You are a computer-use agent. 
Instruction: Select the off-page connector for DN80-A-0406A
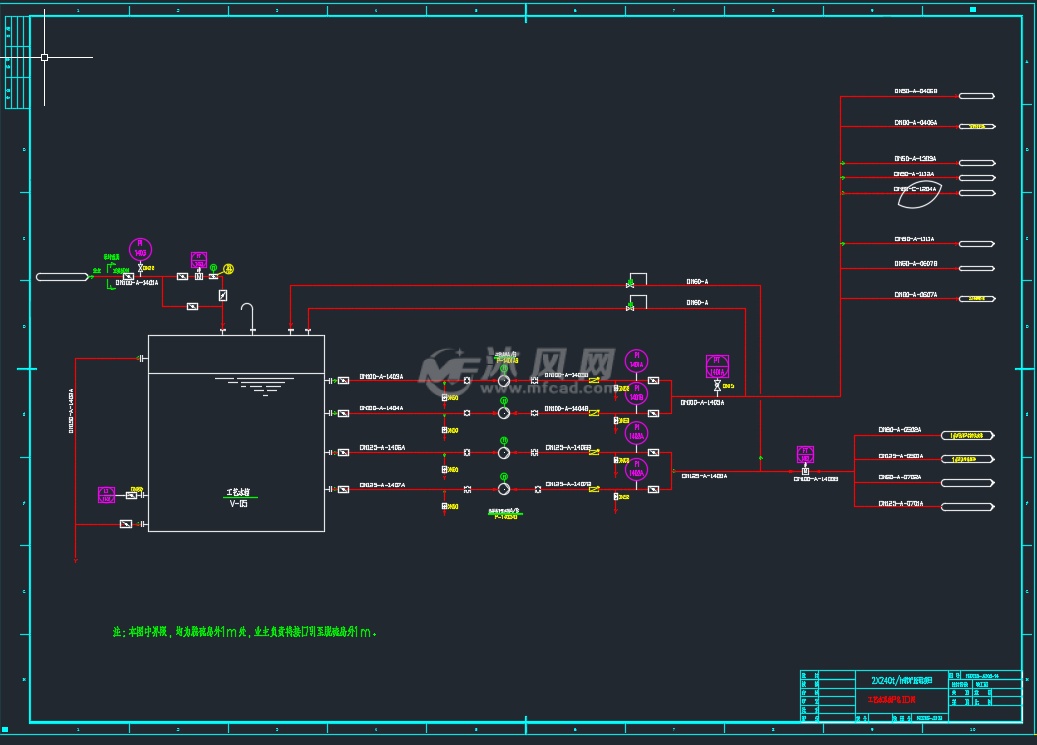tap(977, 126)
